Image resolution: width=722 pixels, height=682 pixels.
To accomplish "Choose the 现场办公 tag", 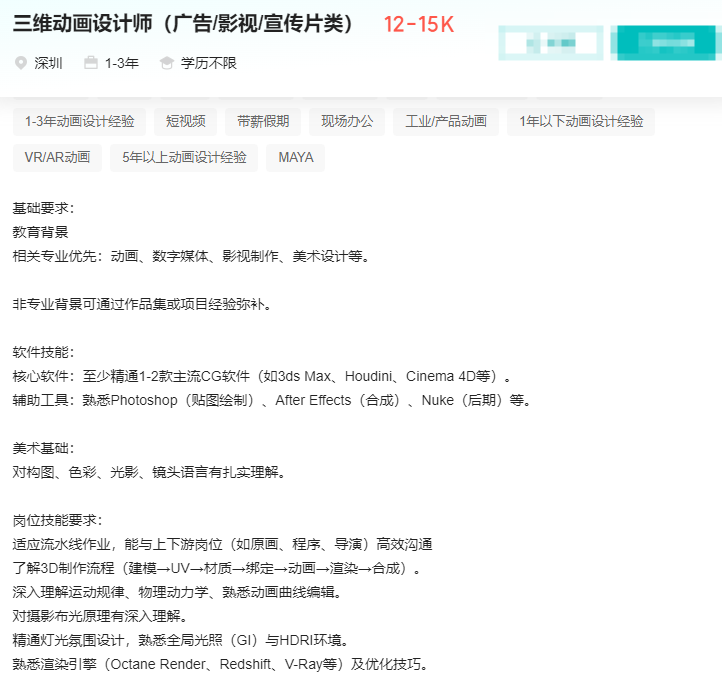I will [x=347, y=121].
